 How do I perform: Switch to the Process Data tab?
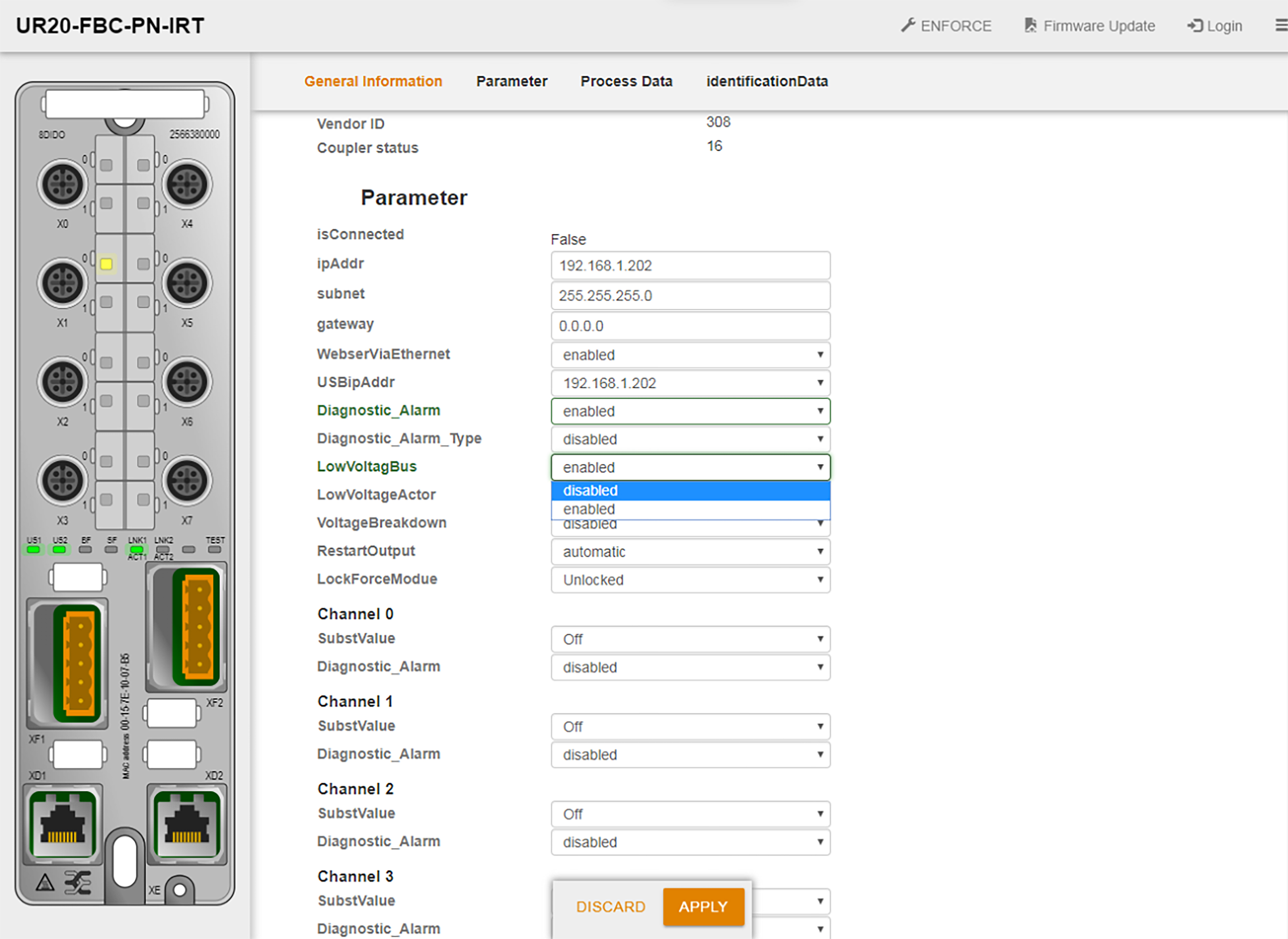pos(626,81)
